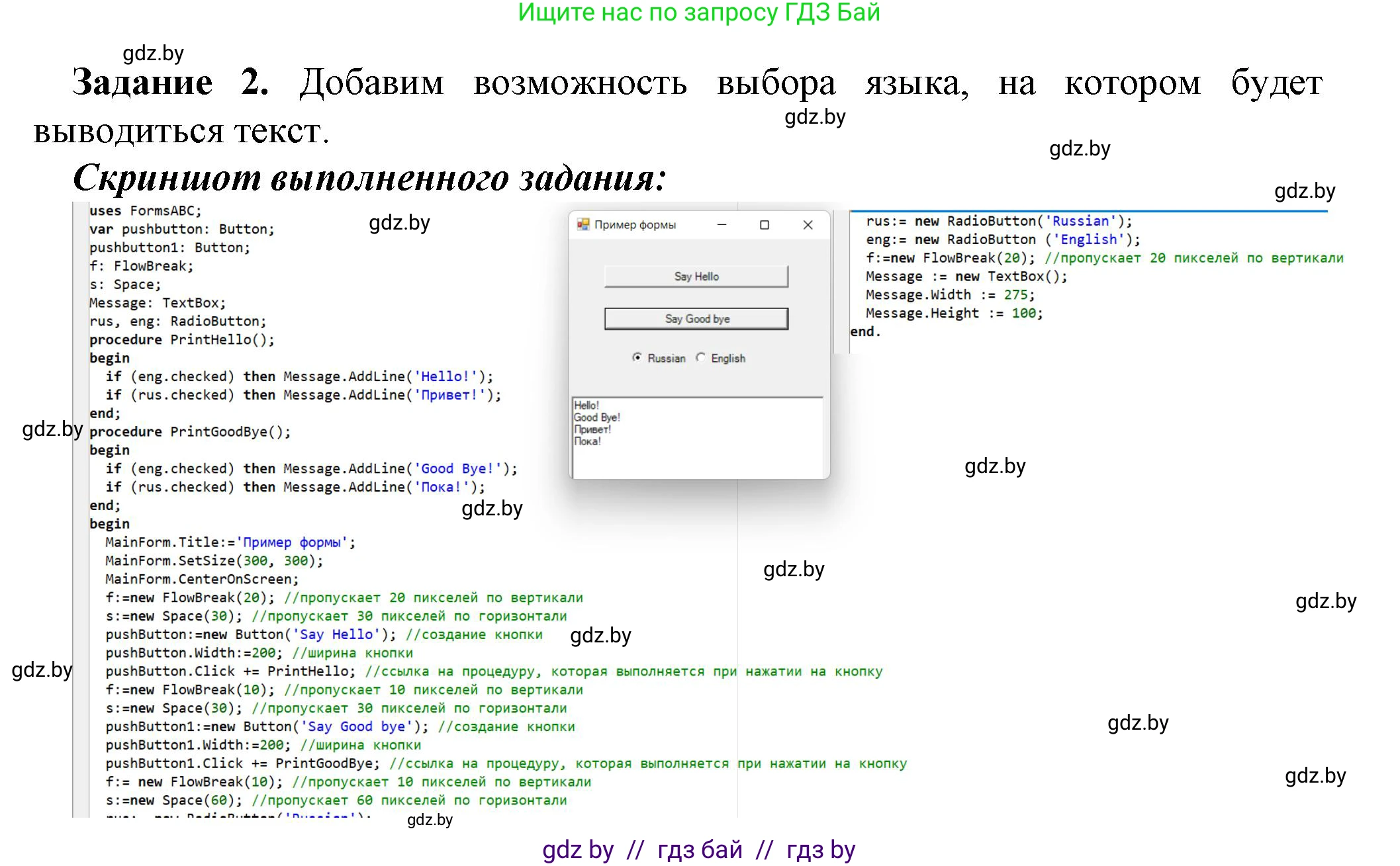Click the "procedure PrintHello();" code line
1400x866 pixels.
click(x=182, y=340)
